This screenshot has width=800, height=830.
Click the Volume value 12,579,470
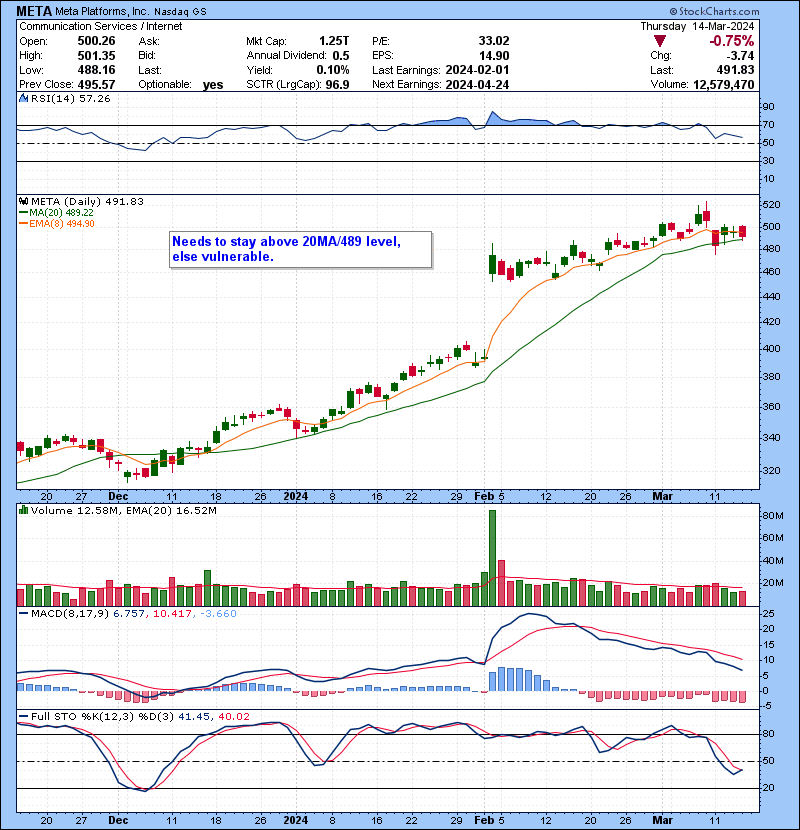[724, 84]
